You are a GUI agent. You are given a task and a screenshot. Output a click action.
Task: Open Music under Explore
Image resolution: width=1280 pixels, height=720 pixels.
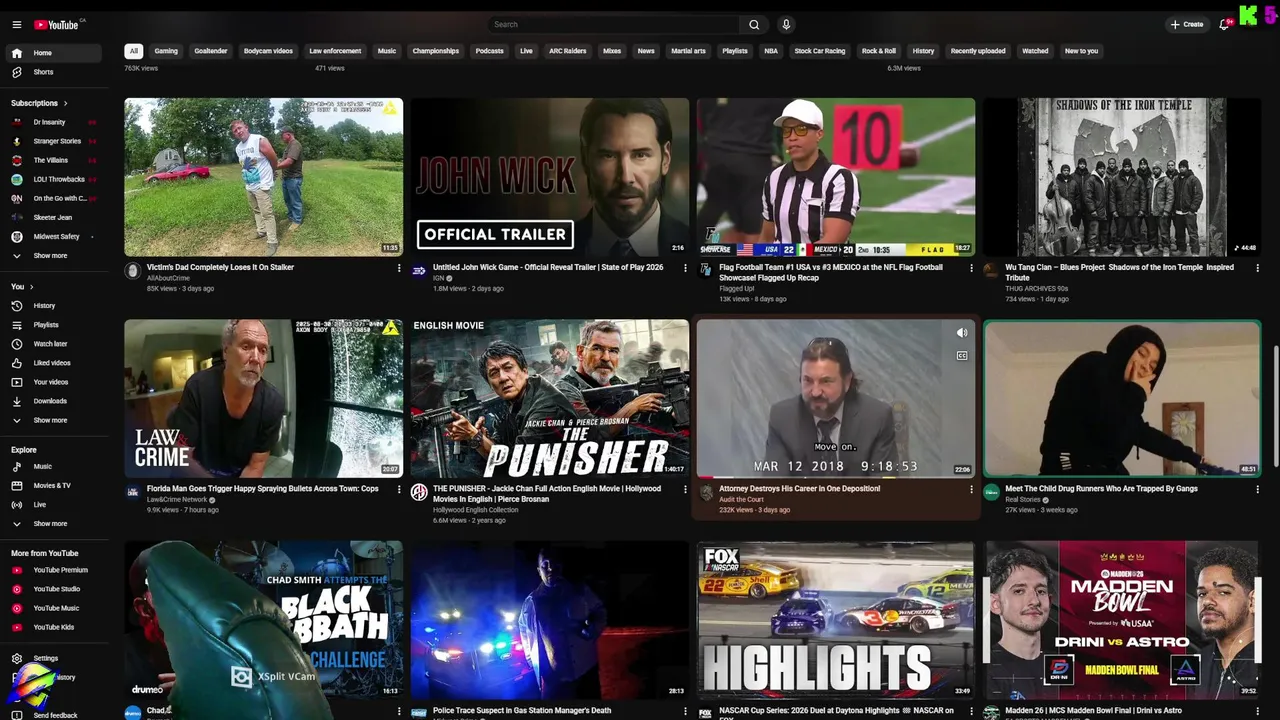(x=54, y=467)
